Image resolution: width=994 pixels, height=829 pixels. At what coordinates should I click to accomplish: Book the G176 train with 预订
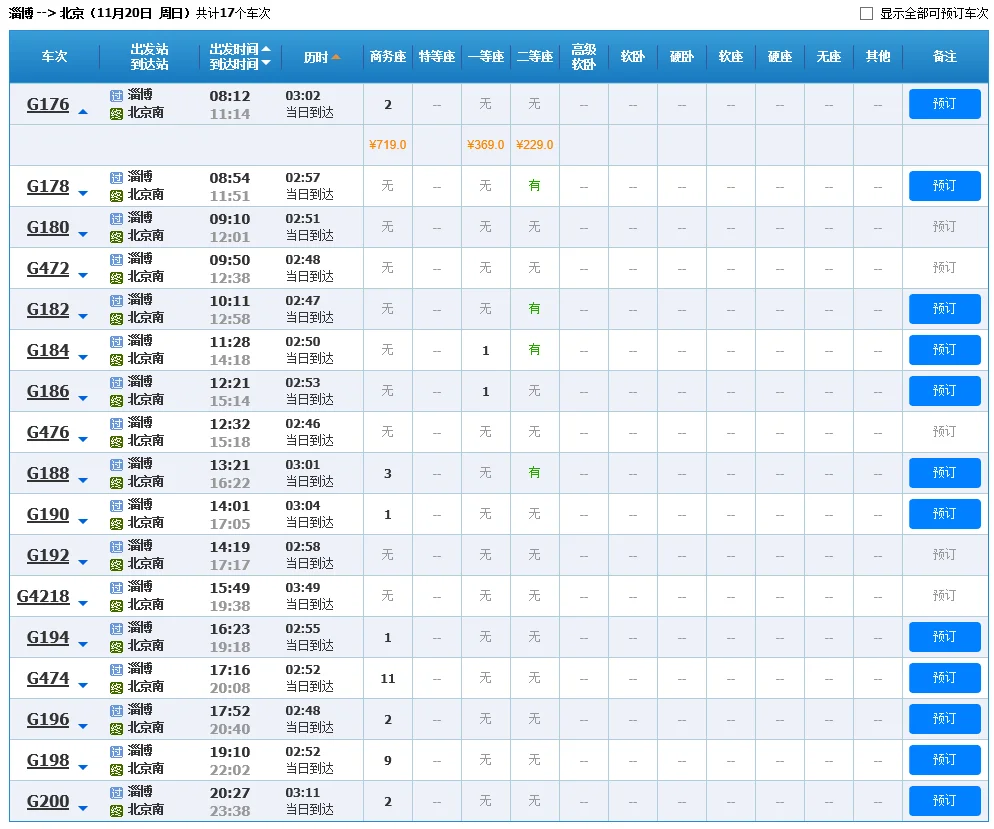tap(944, 104)
